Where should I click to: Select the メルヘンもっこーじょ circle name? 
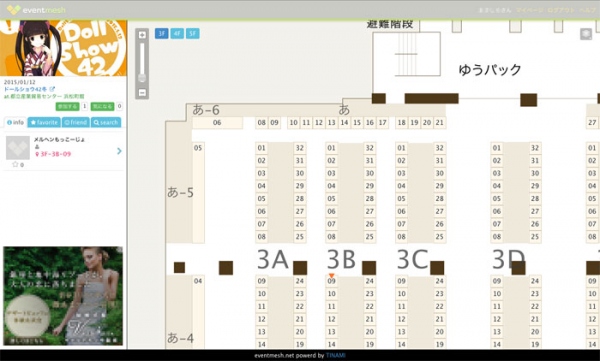pyautogui.click(x=59, y=139)
